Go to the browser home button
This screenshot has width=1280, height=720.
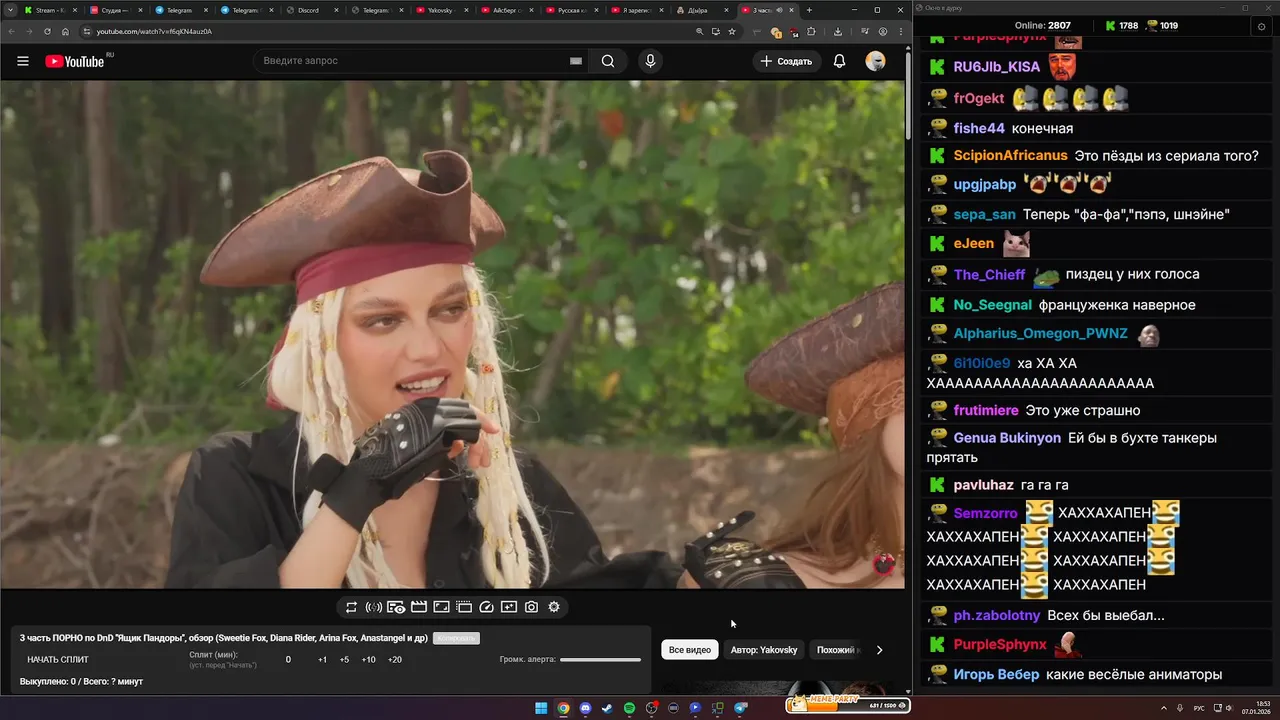point(65,31)
